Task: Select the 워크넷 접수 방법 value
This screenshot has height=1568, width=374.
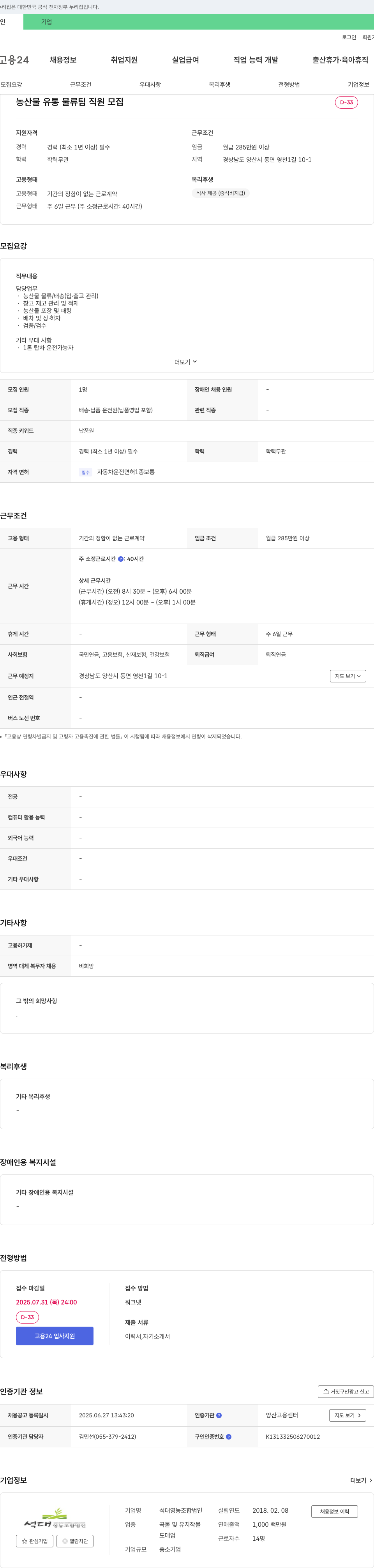Action: [133, 1302]
